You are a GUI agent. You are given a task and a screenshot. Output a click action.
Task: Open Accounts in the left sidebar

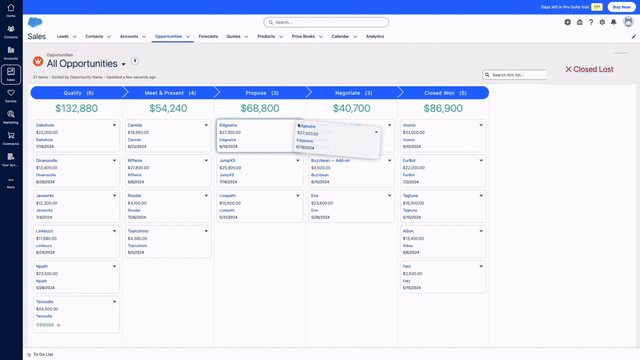tap(11, 53)
